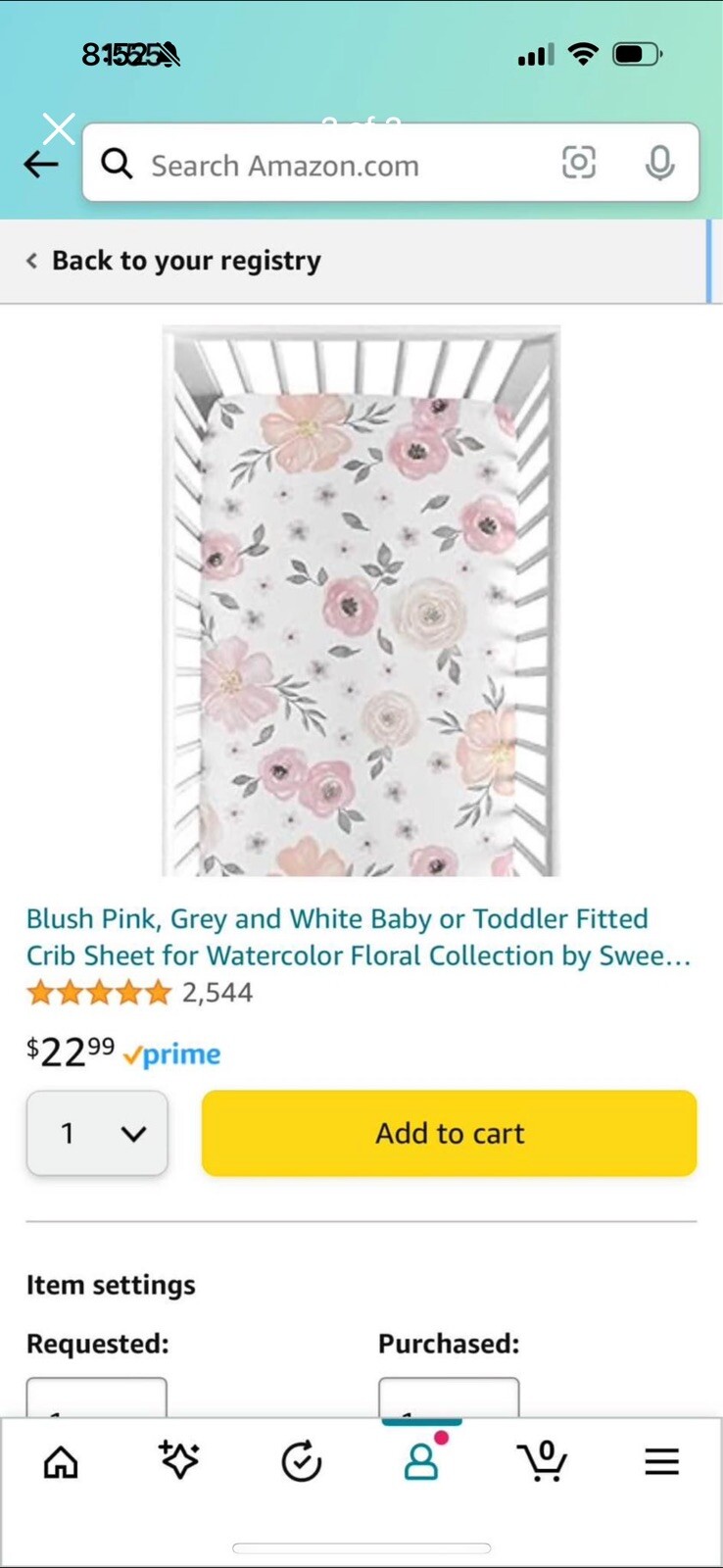Click Add to cart button
723x1568 pixels.
coord(449,1134)
